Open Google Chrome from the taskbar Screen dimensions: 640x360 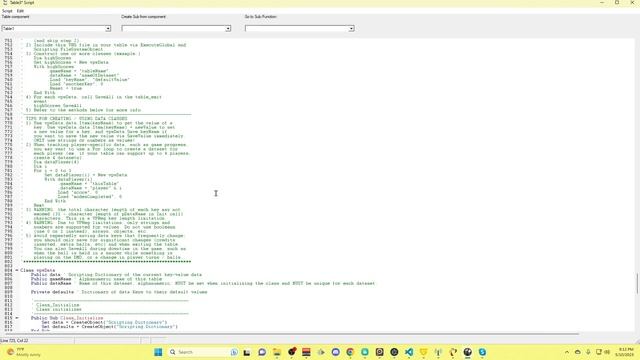pos(350,352)
